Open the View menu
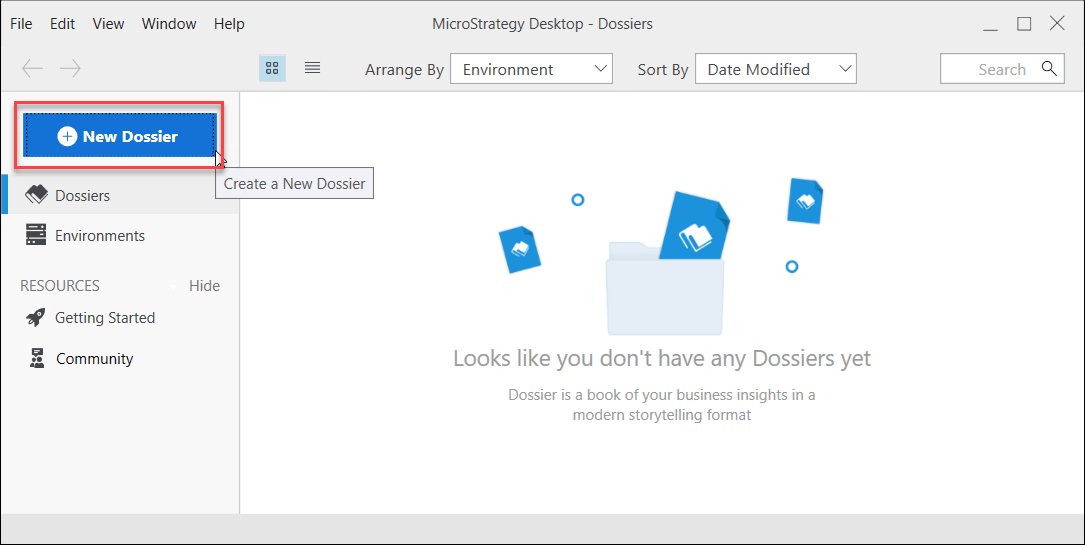 pyautogui.click(x=109, y=24)
